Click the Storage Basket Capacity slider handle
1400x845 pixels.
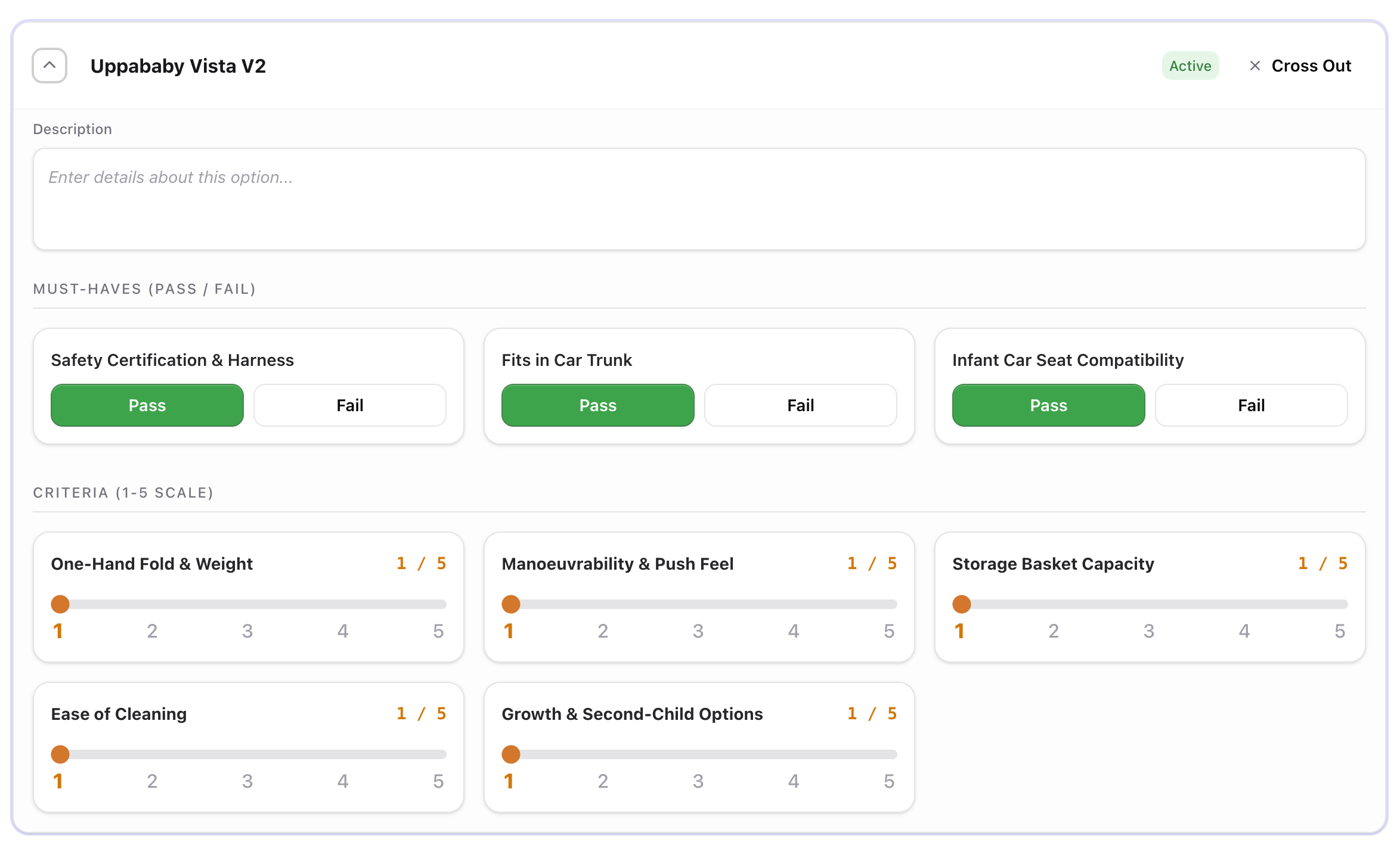click(x=962, y=604)
